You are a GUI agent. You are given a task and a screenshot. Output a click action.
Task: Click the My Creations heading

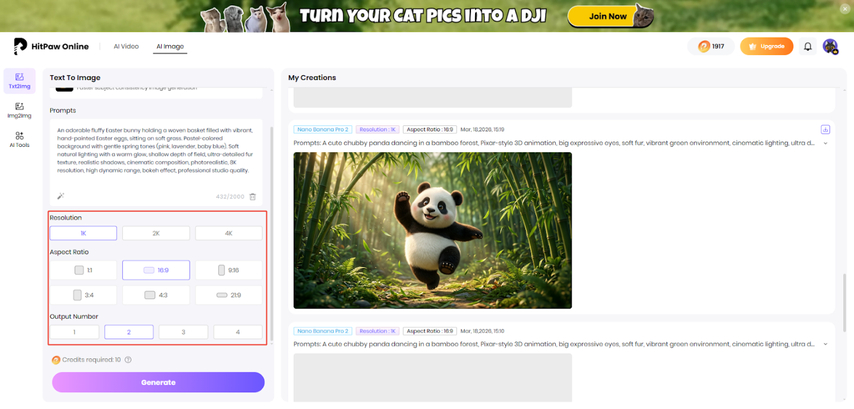click(x=312, y=78)
